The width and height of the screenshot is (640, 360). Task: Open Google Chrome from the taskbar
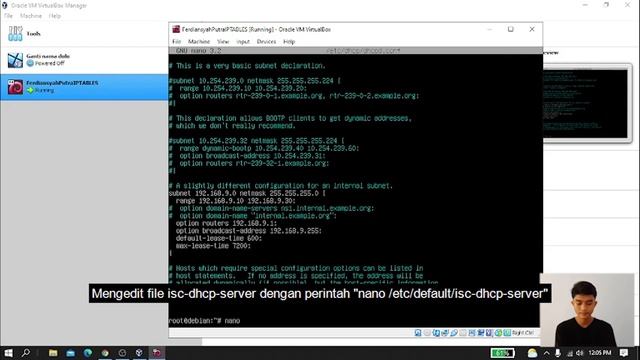tap(105, 353)
